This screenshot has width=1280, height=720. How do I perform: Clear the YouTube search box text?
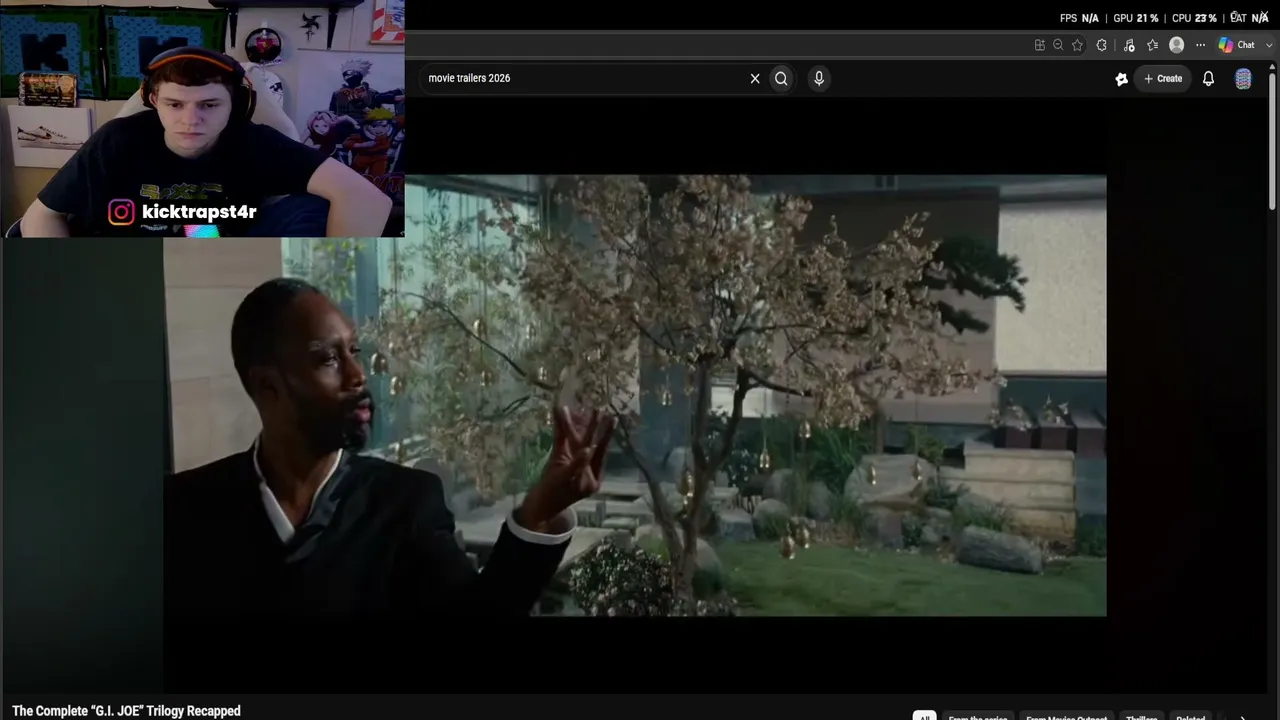click(x=755, y=78)
